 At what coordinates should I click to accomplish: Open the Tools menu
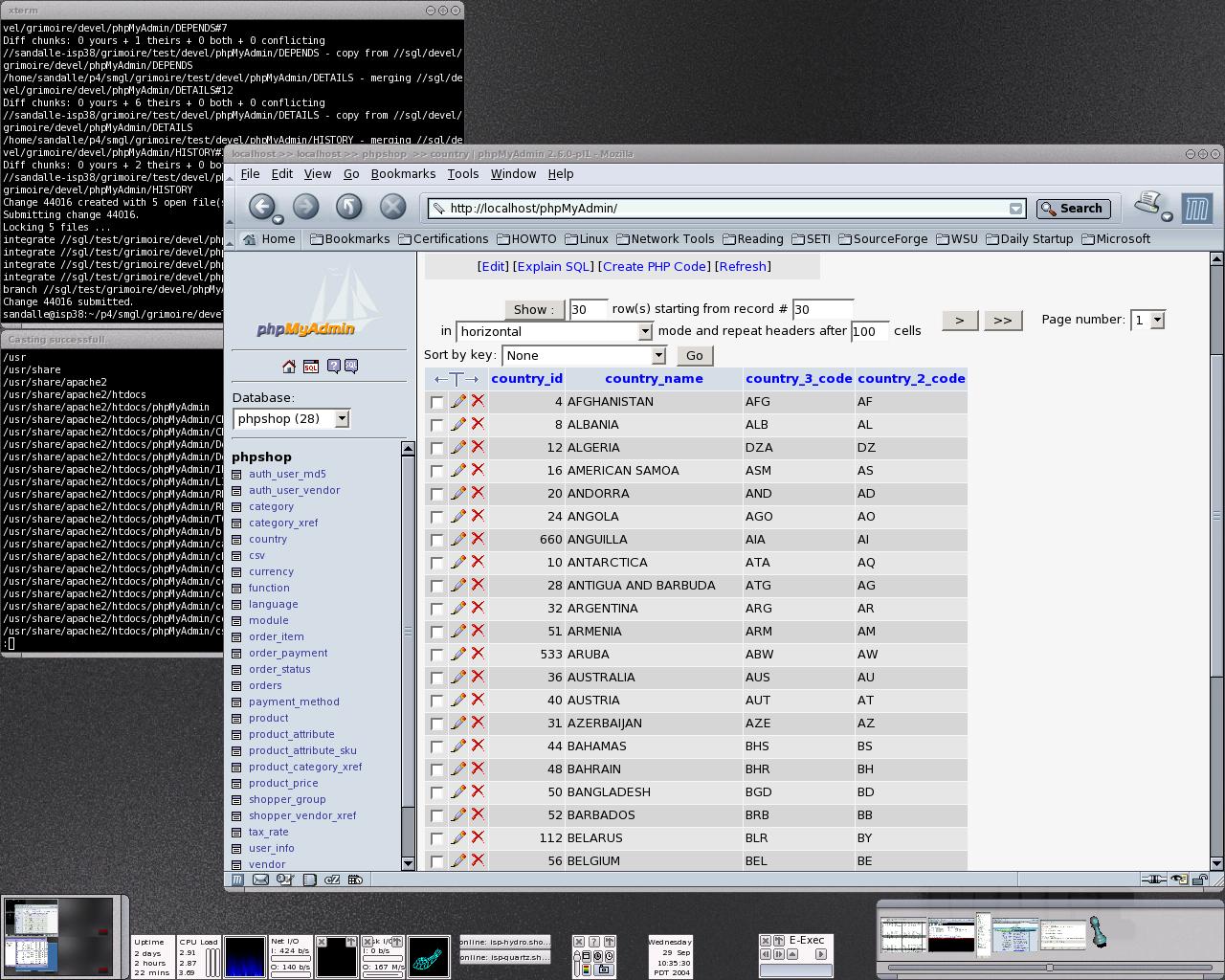coord(462,174)
